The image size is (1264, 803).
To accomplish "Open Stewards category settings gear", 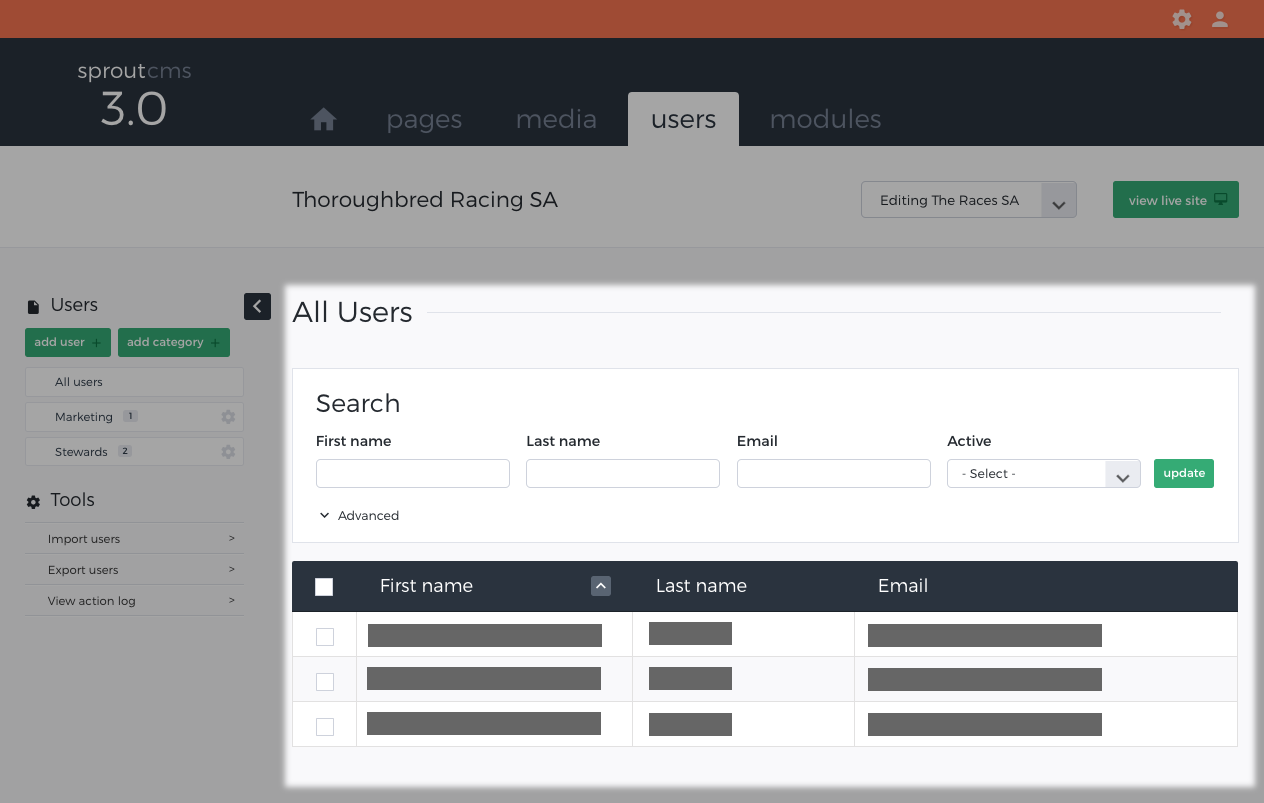I will pos(228,452).
